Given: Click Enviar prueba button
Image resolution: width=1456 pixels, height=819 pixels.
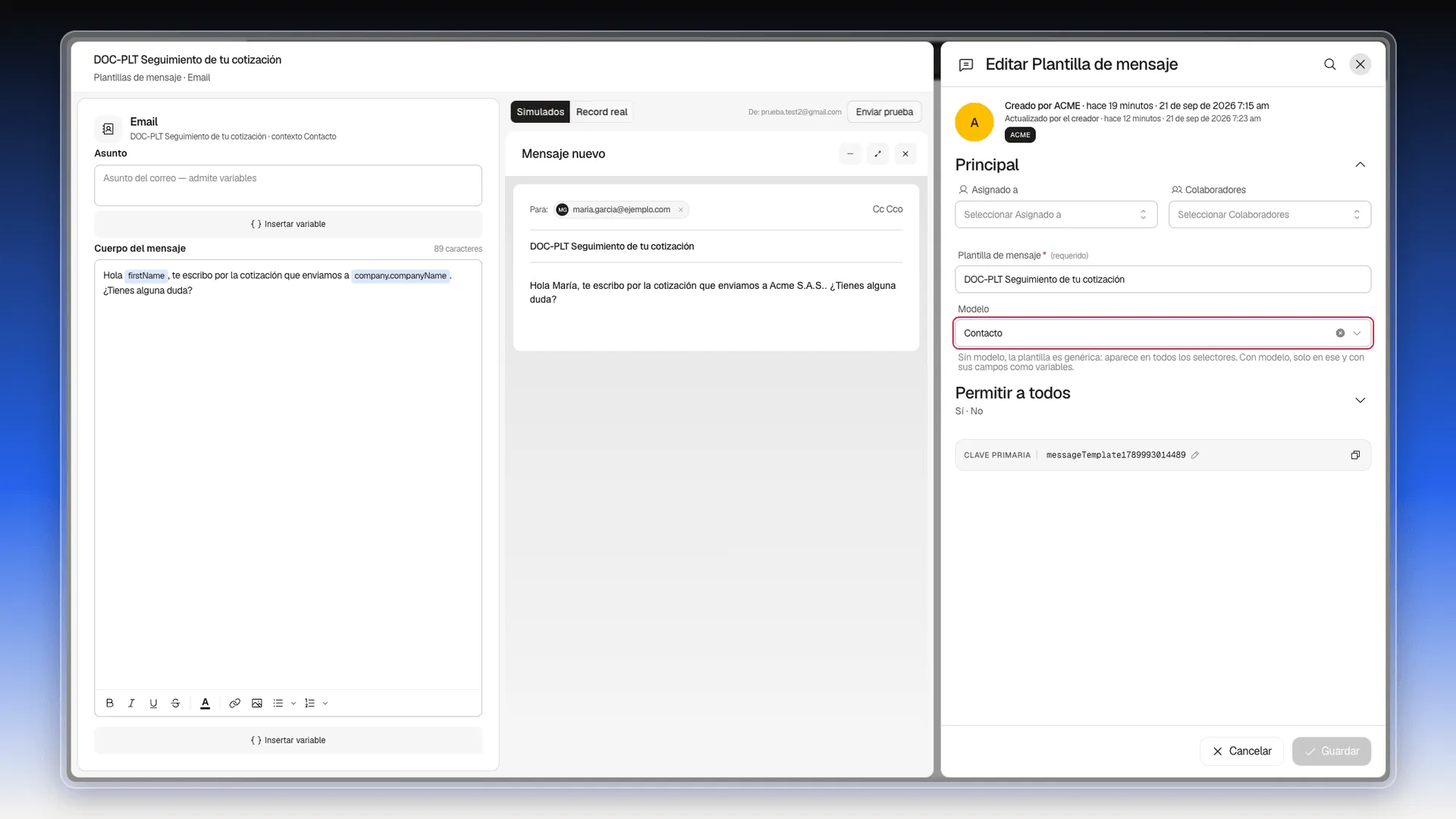Looking at the screenshot, I should tap(884, 111).
